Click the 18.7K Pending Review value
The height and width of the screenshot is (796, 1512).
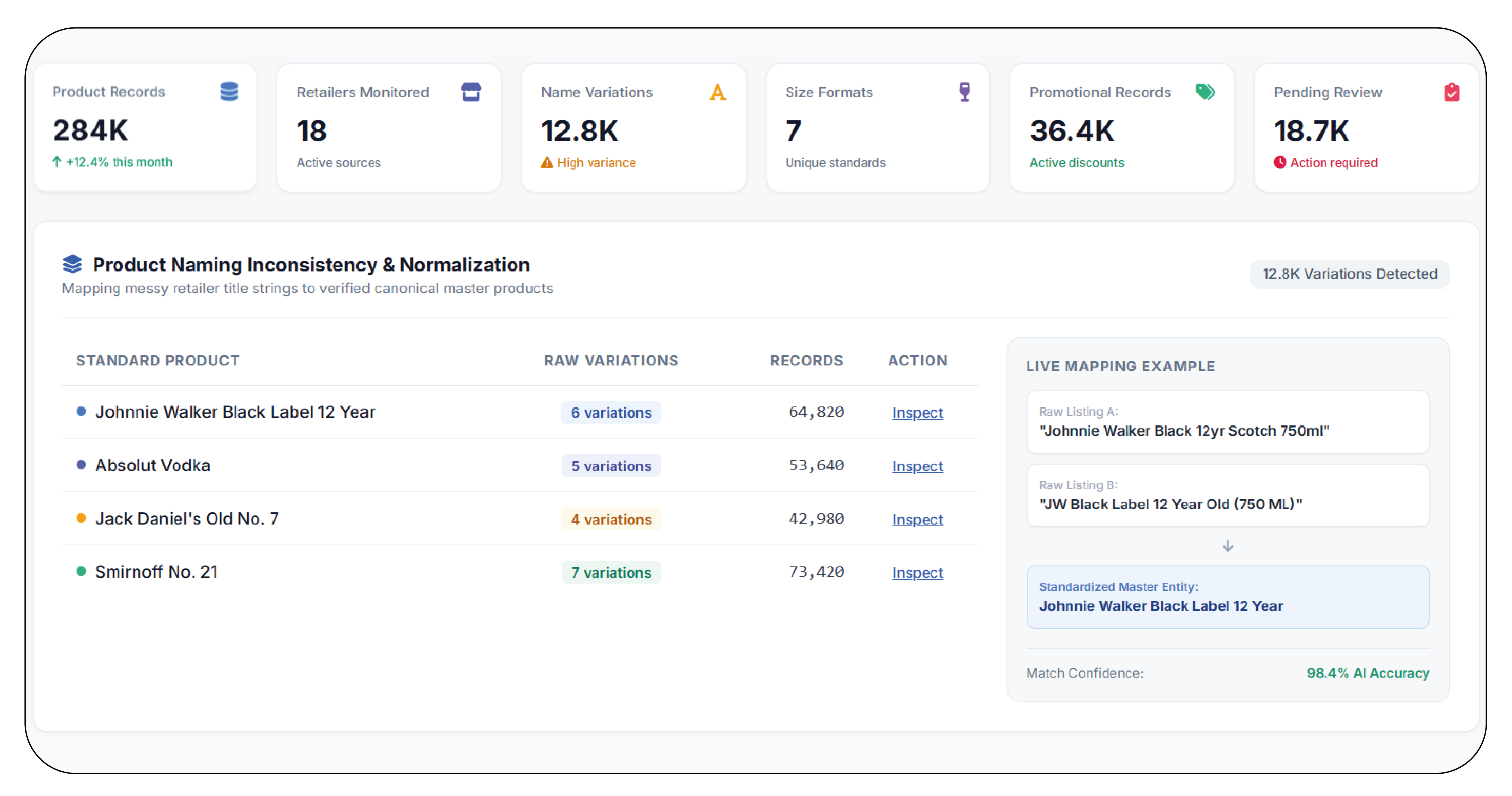[1311, 131]
